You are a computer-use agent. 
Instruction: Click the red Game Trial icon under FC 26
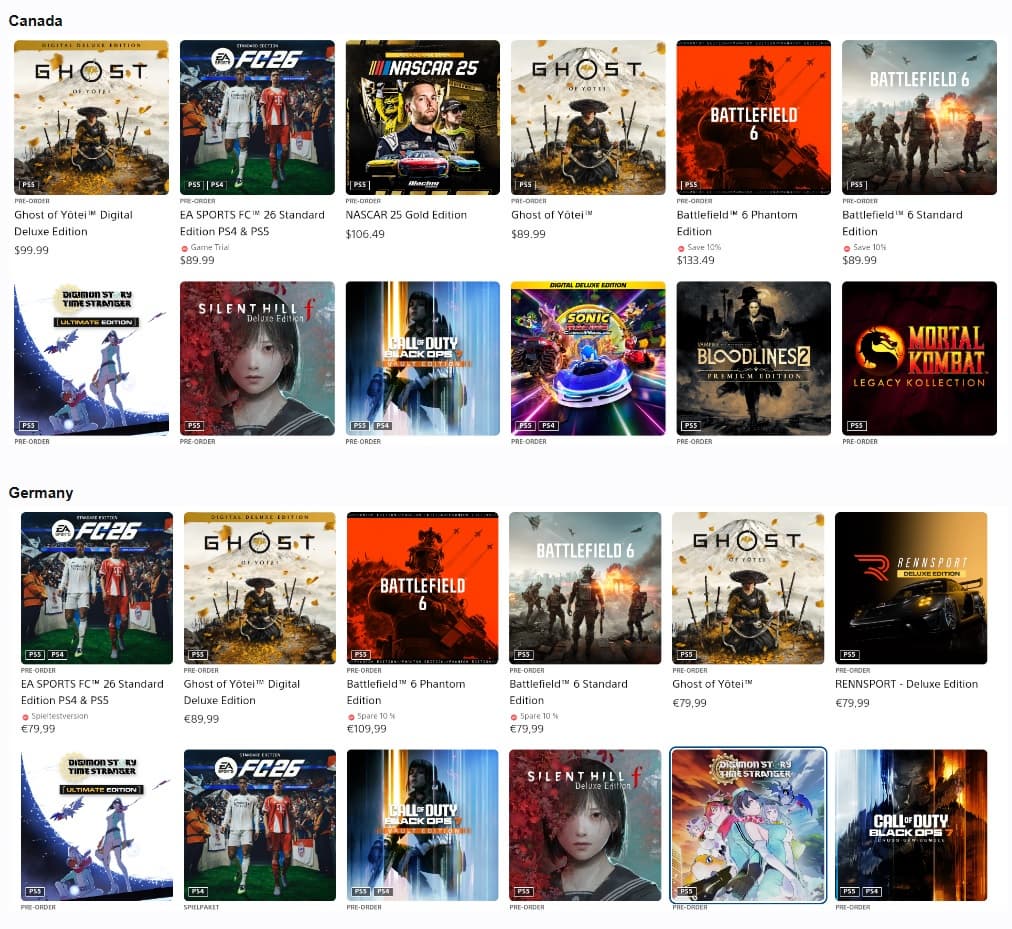184,249
